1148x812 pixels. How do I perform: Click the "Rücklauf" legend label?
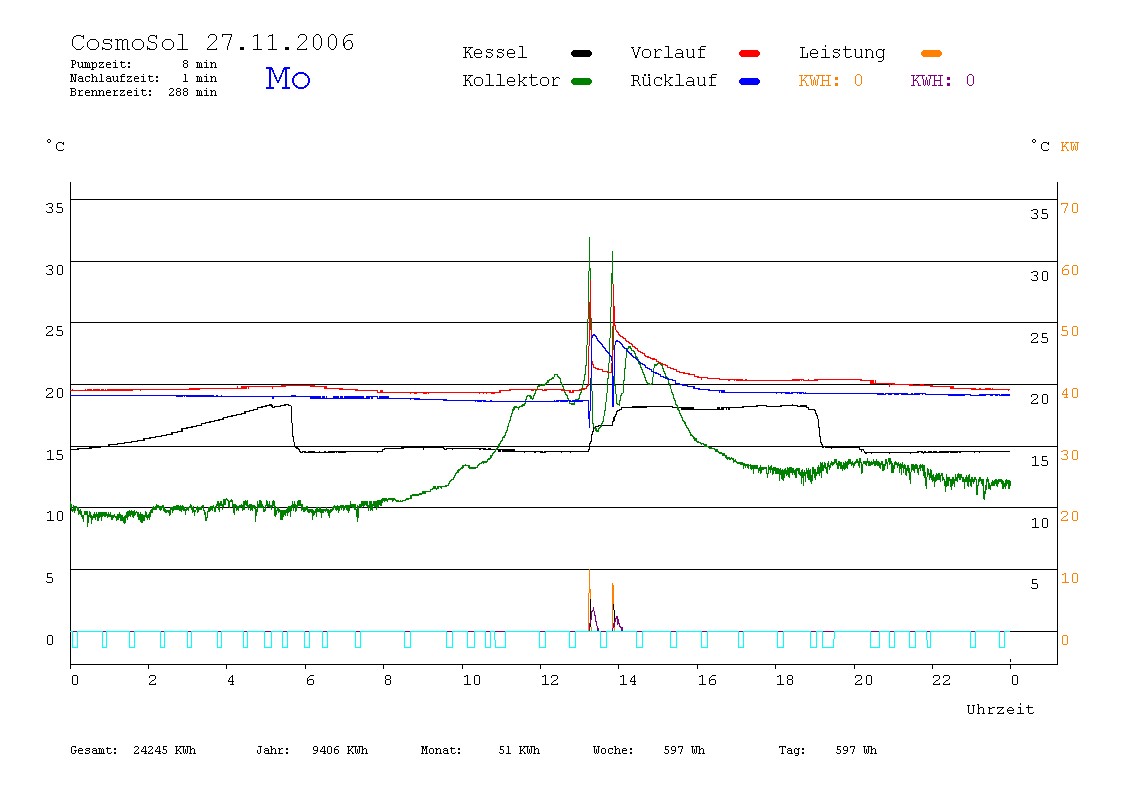[674, 81]
